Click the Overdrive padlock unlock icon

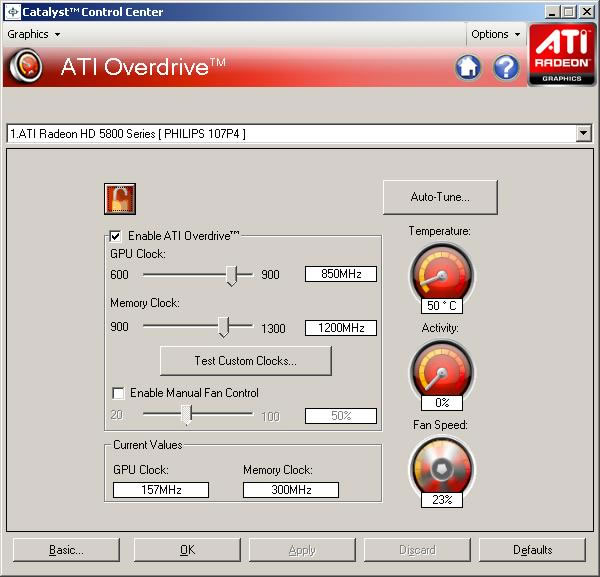coord(120,199)
